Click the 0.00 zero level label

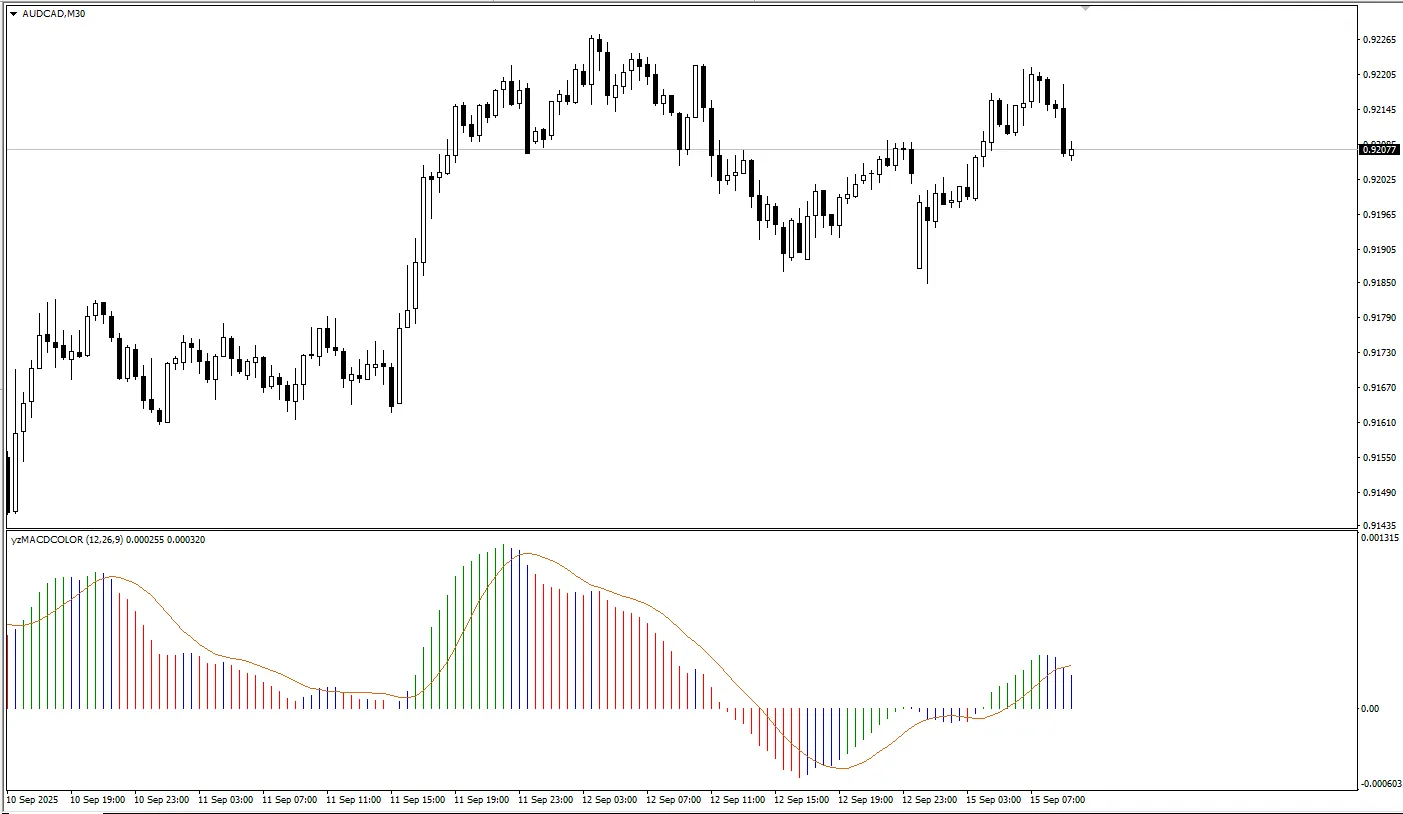click(1370, 709)
